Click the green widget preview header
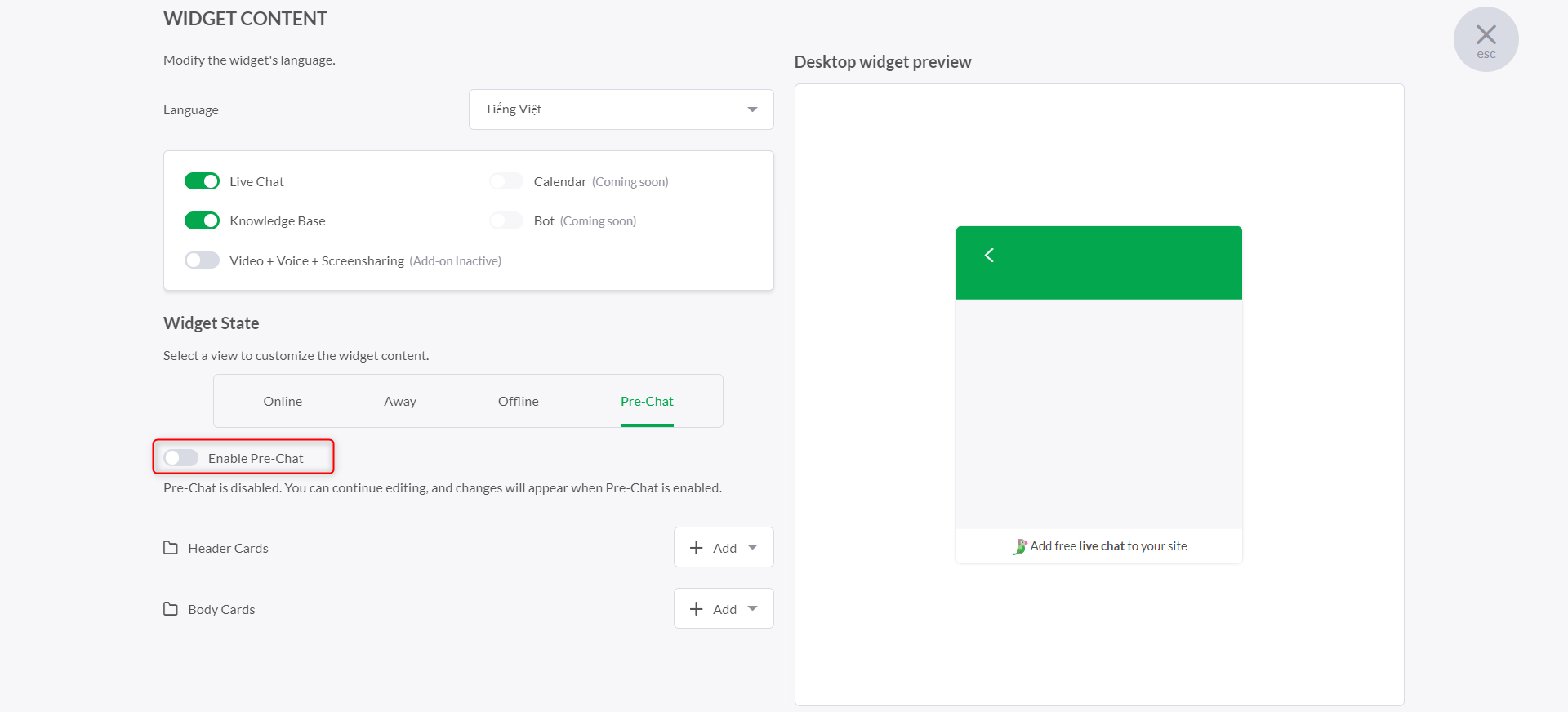 tap(1098, 263)
